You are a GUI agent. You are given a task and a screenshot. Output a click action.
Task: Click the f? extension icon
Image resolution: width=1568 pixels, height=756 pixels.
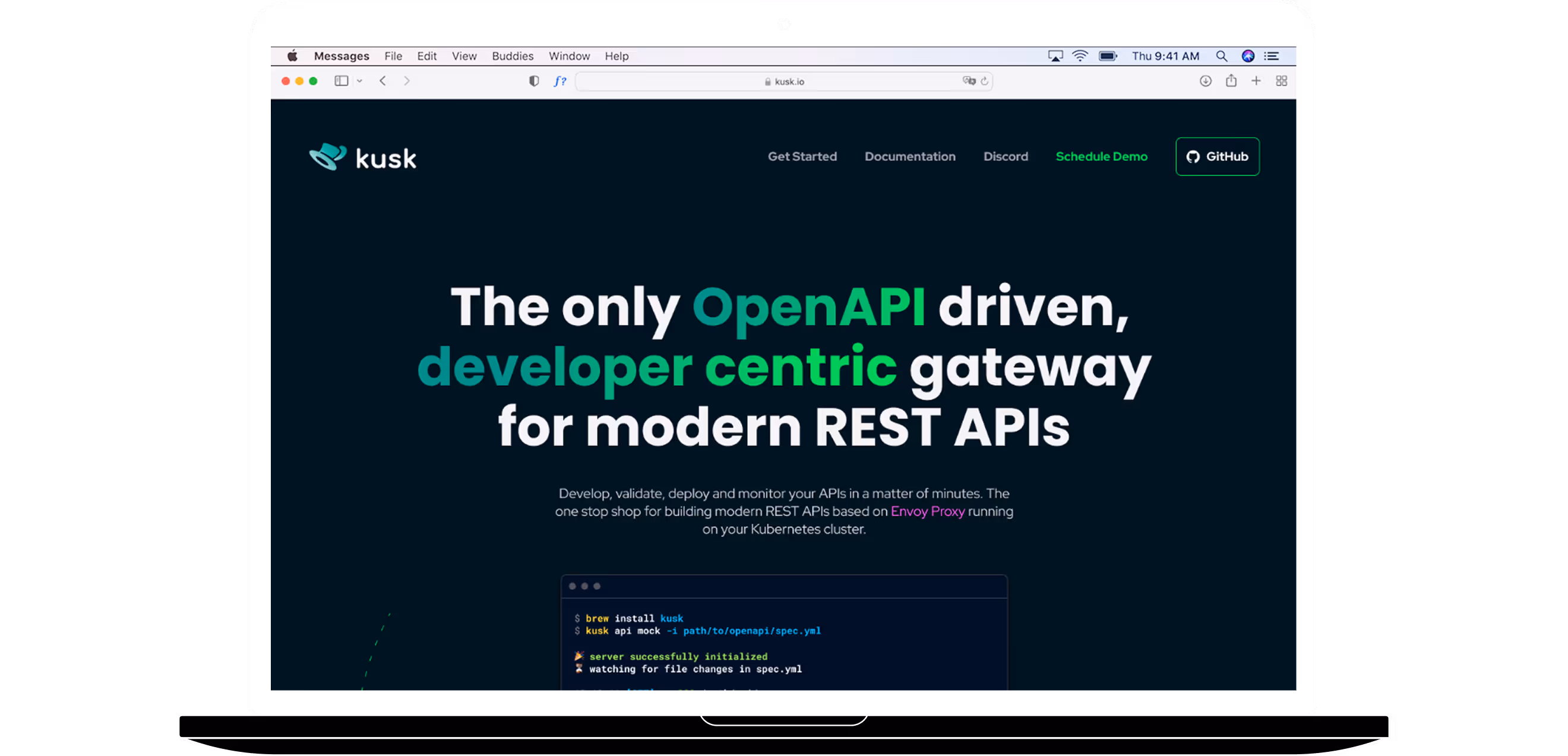point(560,81)
